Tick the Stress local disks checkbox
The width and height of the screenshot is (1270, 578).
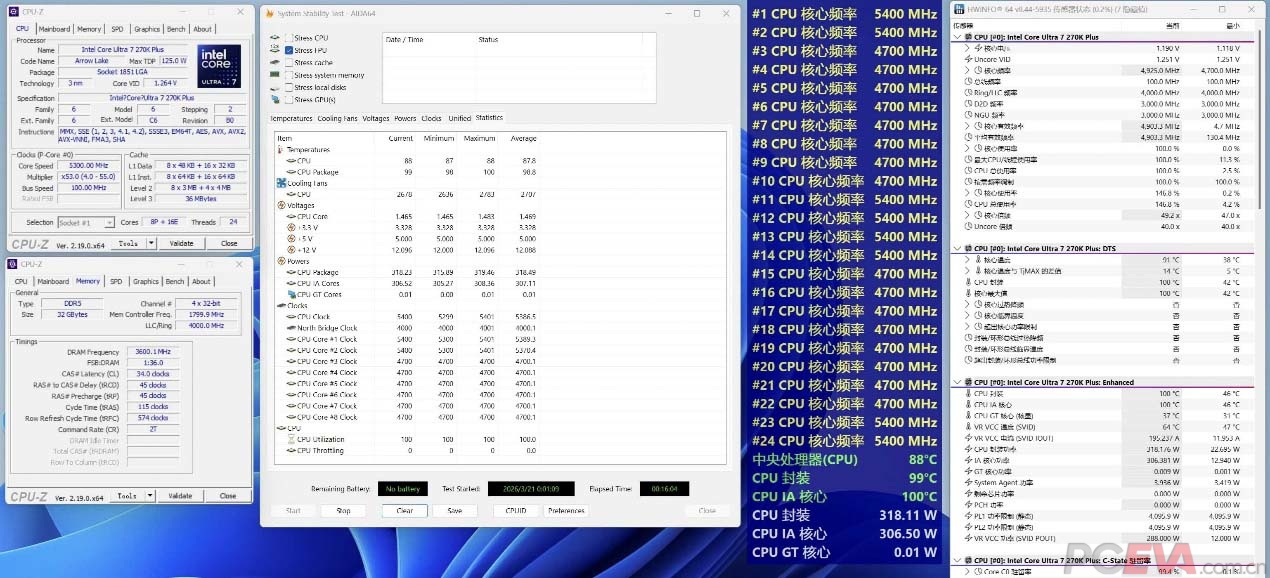coord(288,87)
